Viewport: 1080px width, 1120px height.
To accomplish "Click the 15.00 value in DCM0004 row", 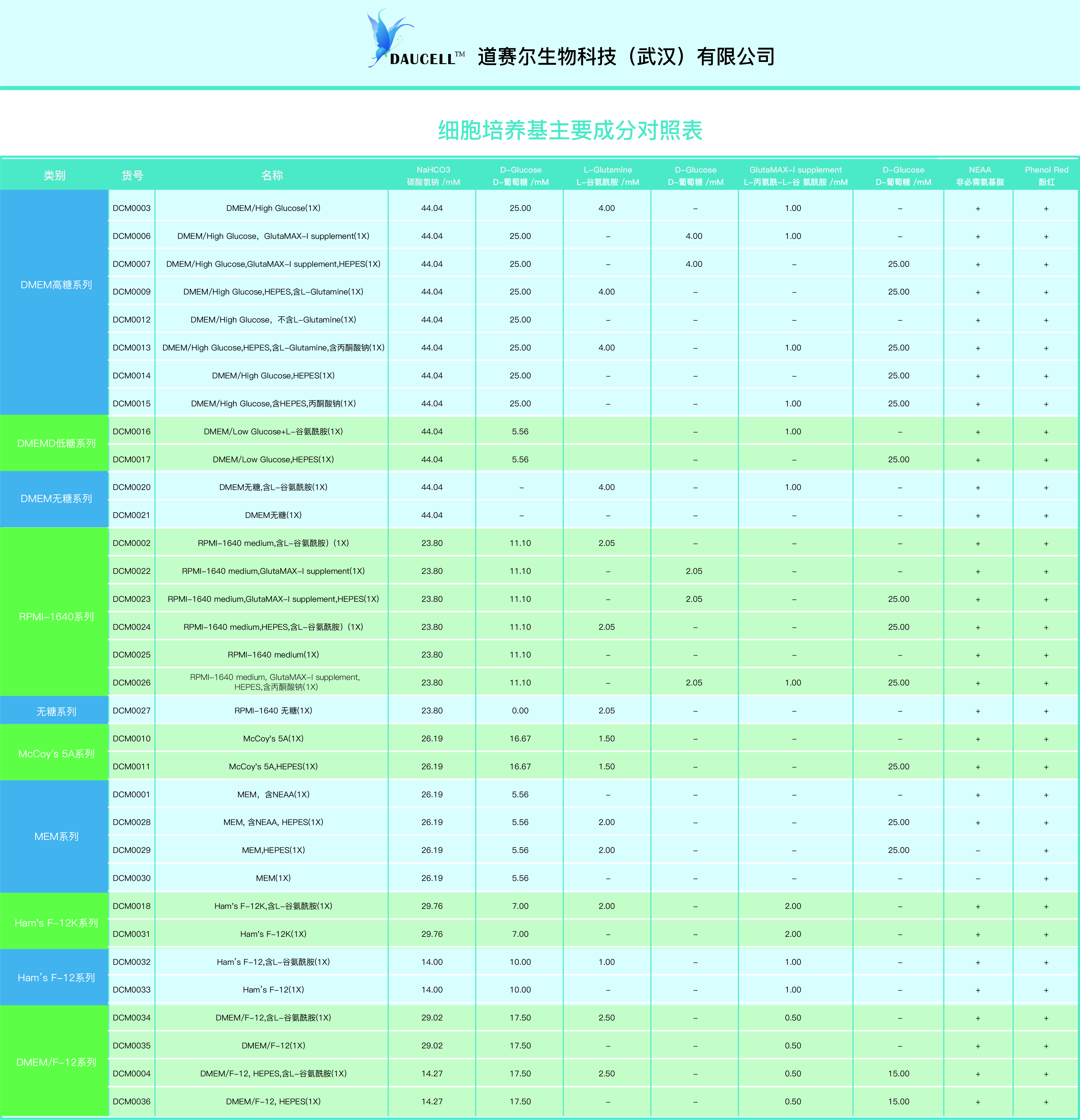I will [x=899, y=1073].
